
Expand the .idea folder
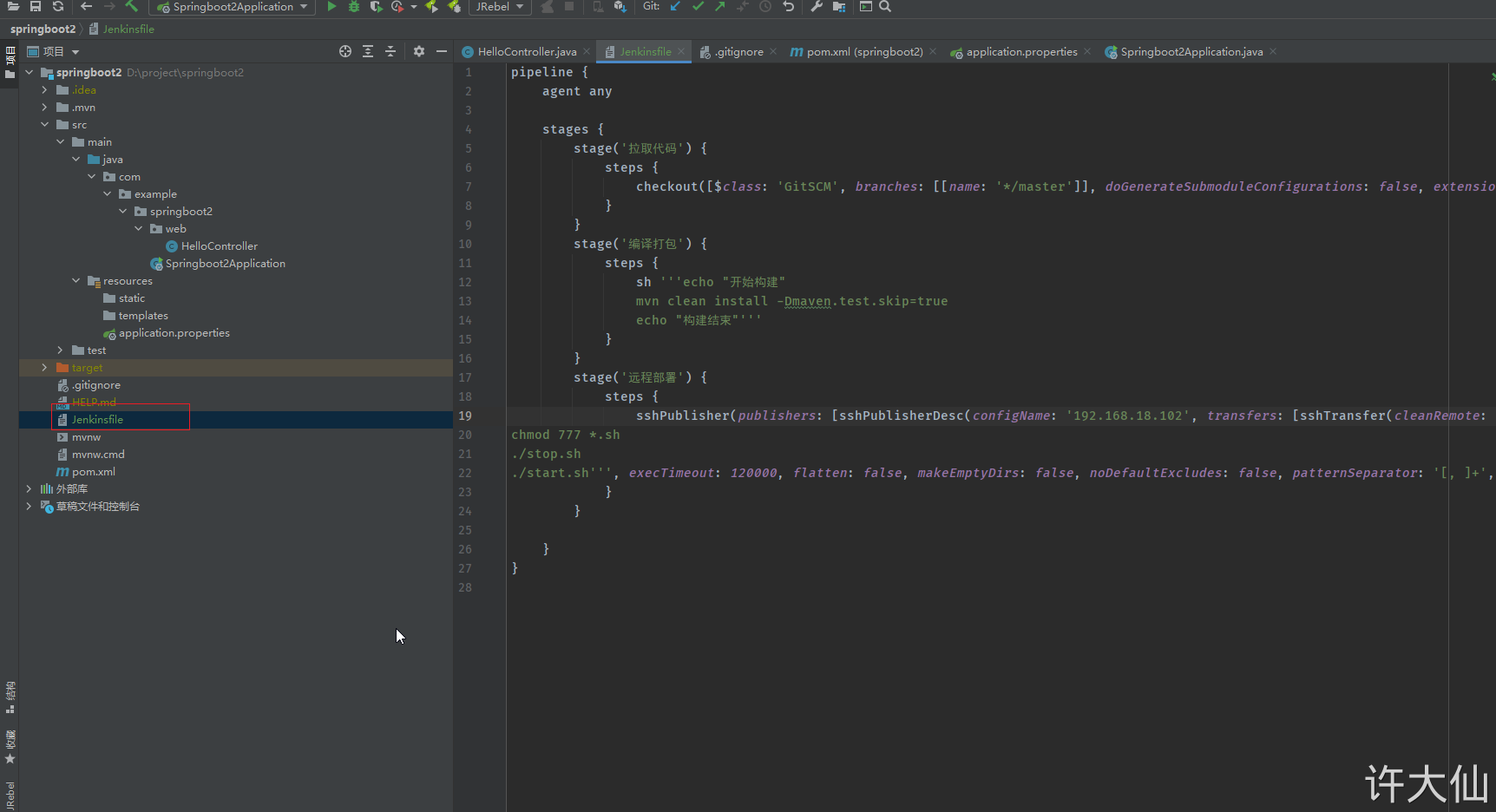(45, 90)
